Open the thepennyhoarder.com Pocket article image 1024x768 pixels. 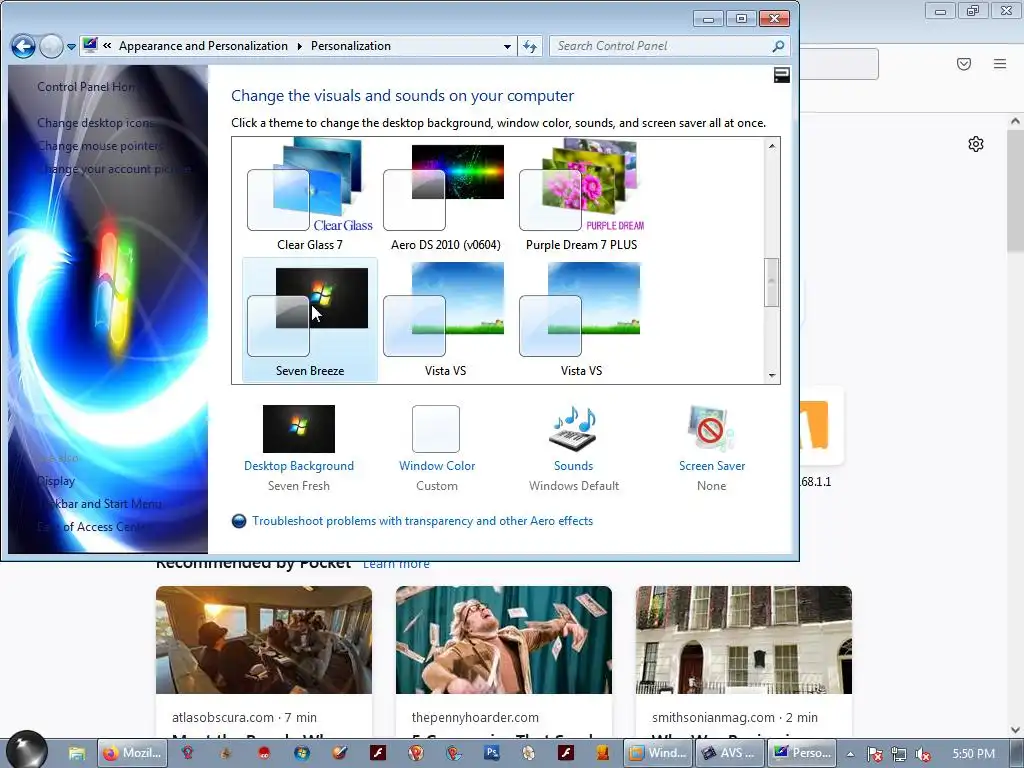point(504,640)
